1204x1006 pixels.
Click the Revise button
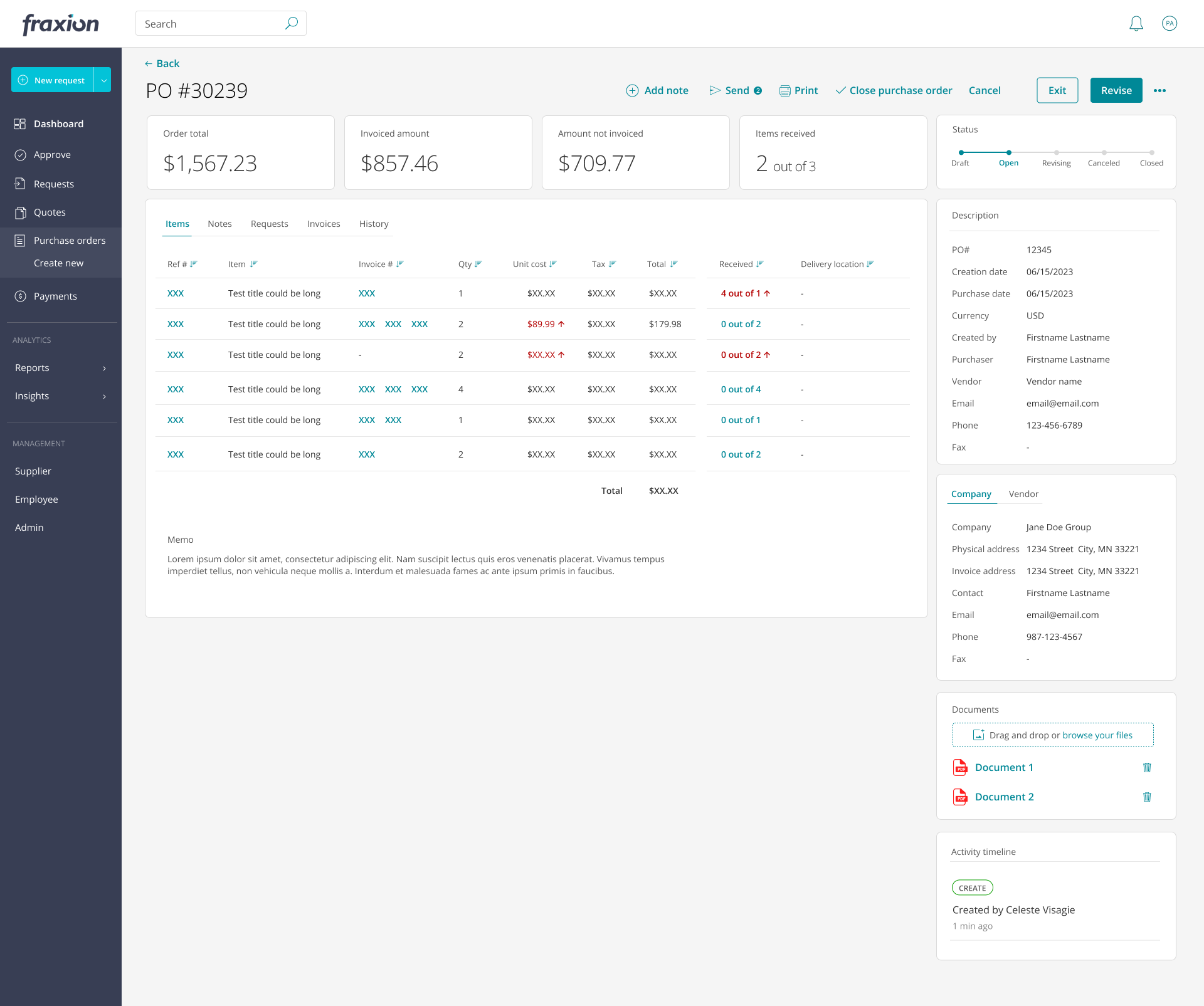(1116, 91)
